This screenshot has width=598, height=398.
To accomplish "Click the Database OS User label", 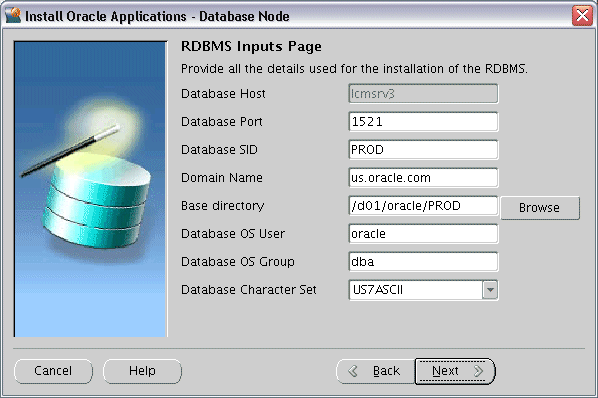I will (233, 234).
